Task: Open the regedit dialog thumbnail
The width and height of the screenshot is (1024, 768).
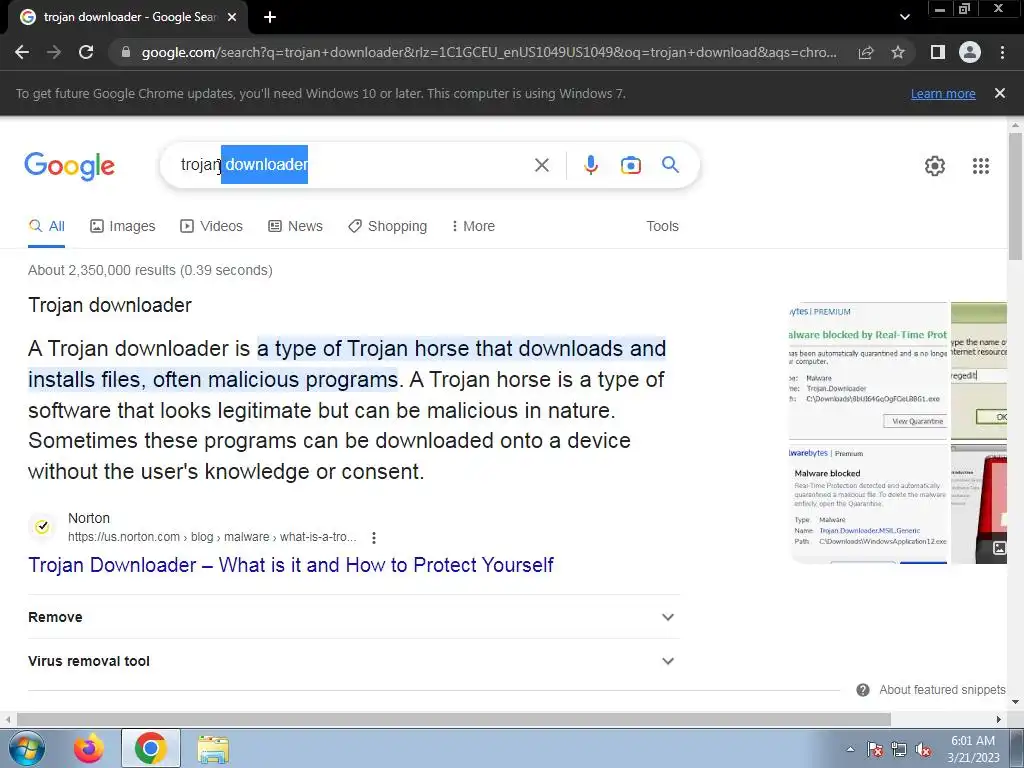Action: pyautogui.click(x=979, y=371)
